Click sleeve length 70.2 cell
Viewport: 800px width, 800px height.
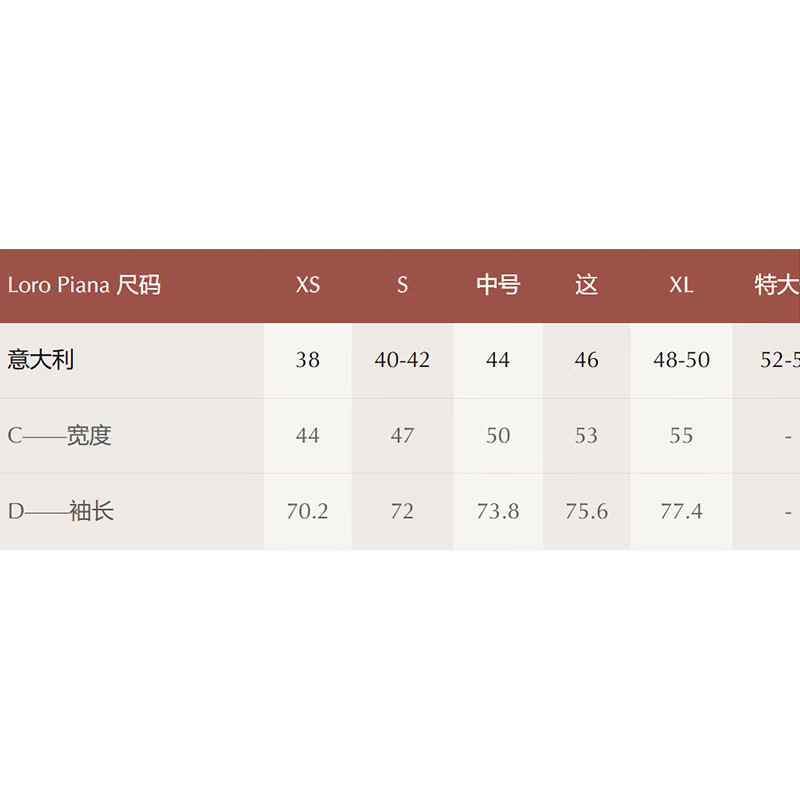307,511
